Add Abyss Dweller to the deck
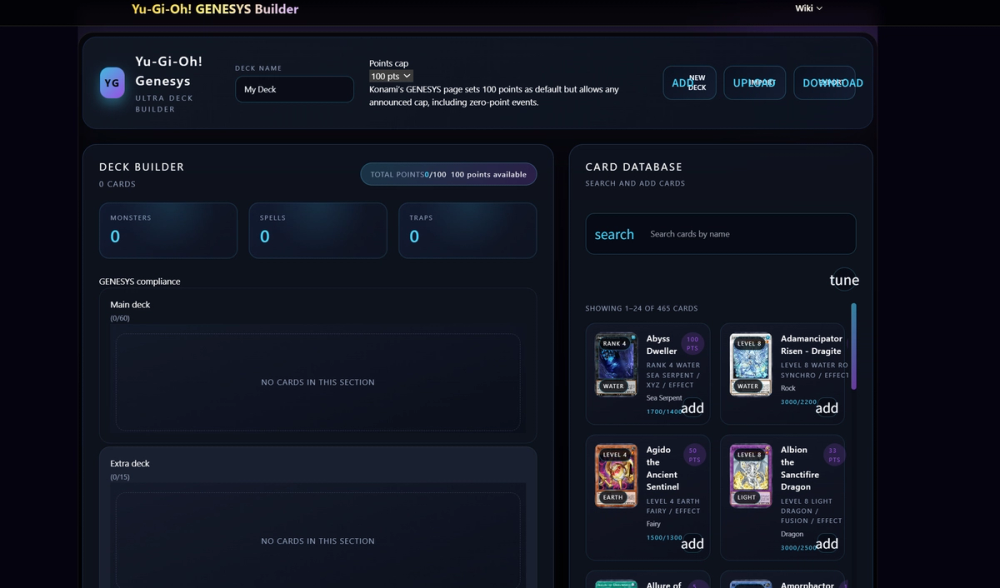Viewport: 1000px width, 588px height. pos(692,408)
